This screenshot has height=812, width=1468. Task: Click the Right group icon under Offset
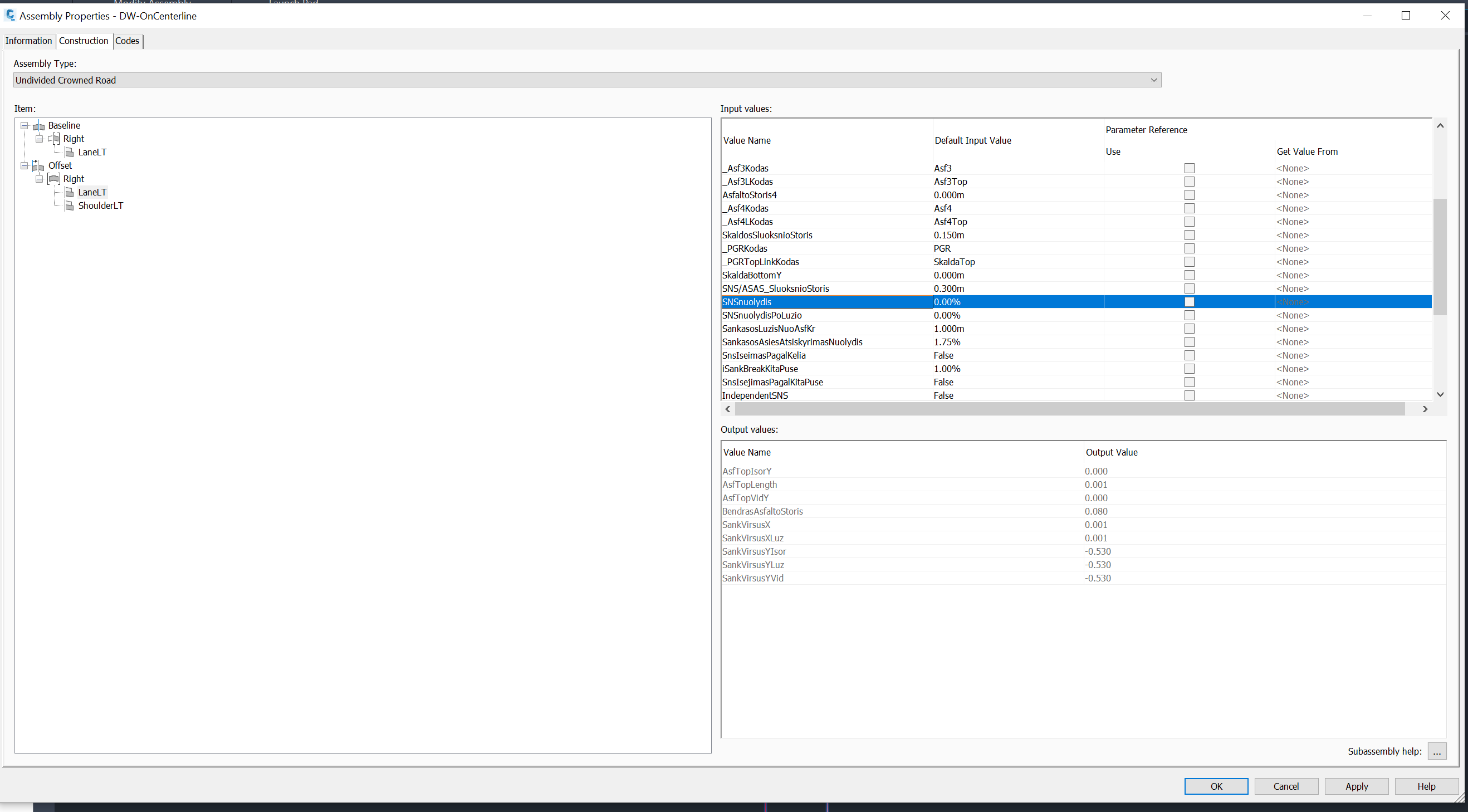pyautogui.click(x=54, y=179)
